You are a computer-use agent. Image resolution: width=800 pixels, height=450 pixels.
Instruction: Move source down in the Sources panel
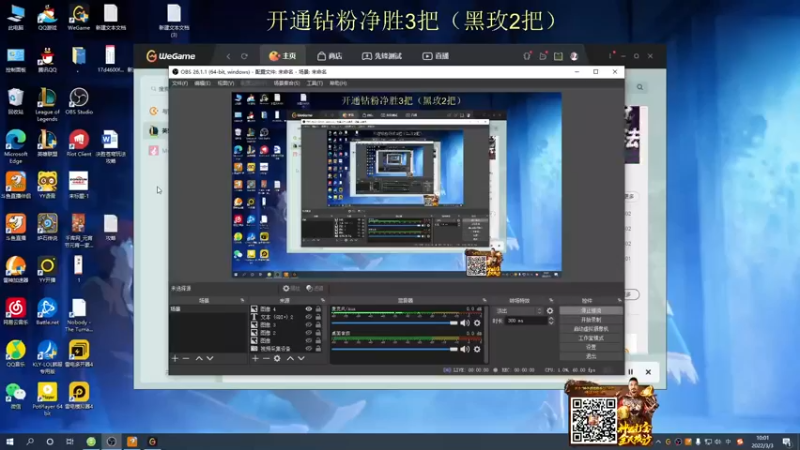tap(301, 359)
